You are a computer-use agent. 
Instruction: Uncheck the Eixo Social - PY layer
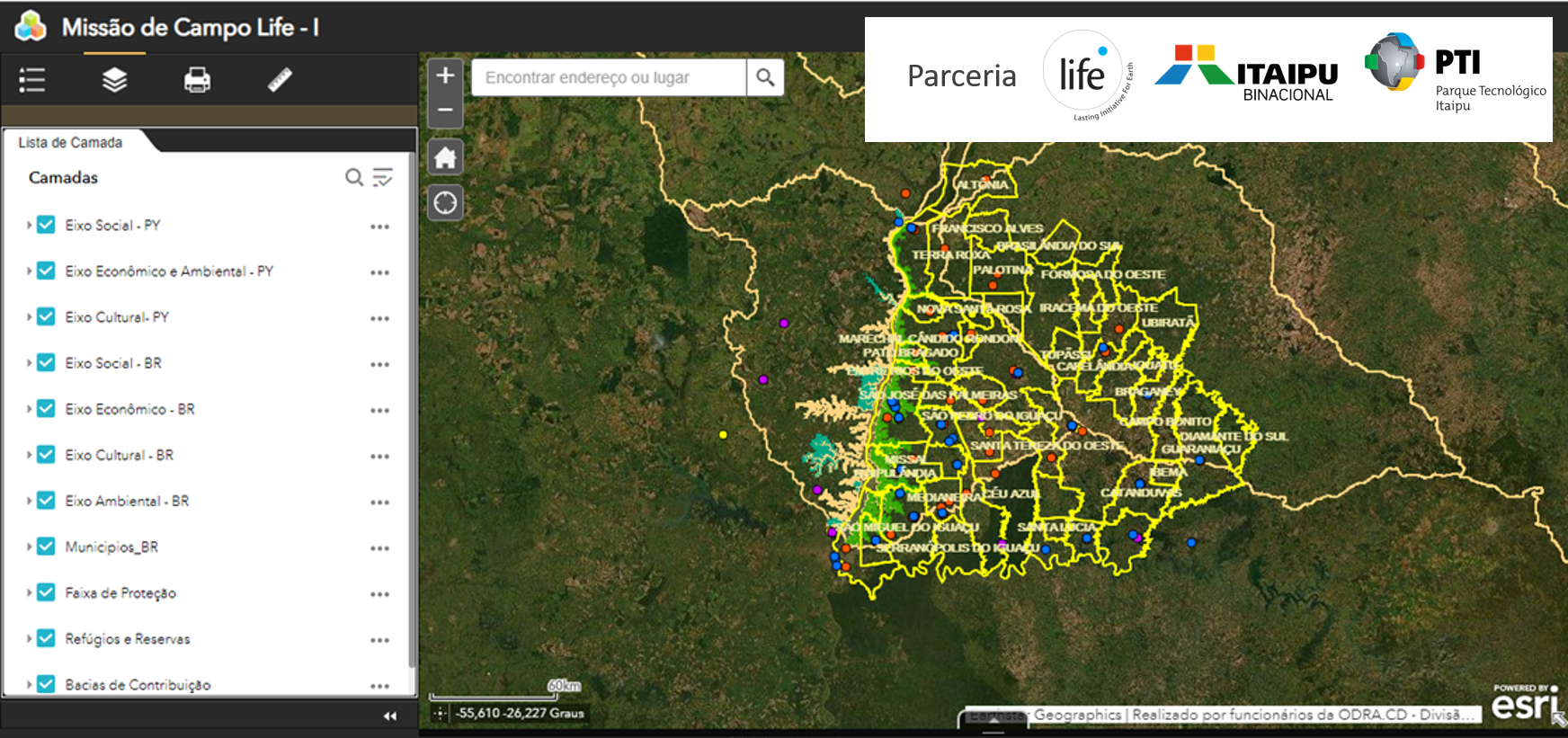coord(46,225)
